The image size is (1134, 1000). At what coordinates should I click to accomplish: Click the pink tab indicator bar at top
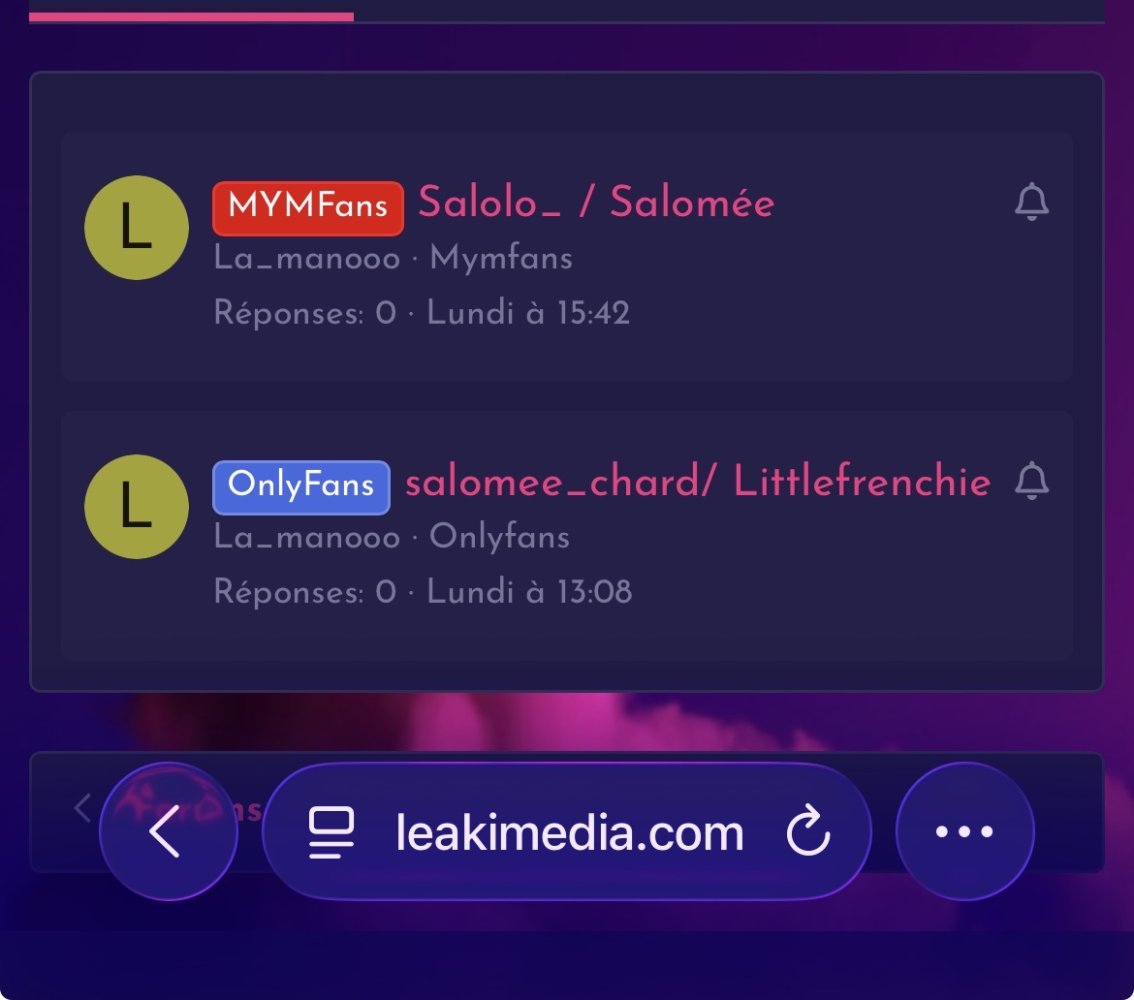pyautogui.click(x=192, y=17)
